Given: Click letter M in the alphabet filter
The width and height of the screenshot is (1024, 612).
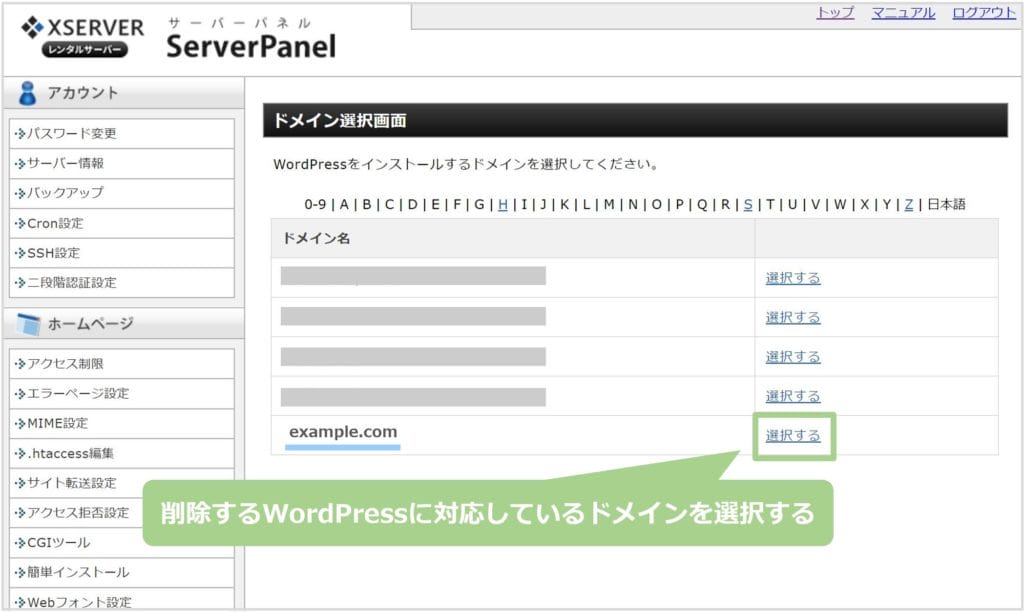Looking at the screenshot, I should point(609,204).
